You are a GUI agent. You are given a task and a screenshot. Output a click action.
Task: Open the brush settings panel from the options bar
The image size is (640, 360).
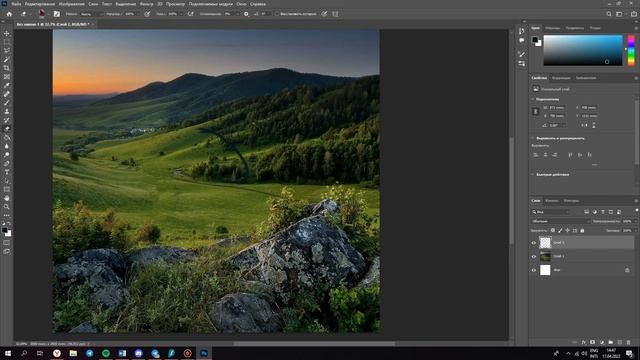coord(57,14)
